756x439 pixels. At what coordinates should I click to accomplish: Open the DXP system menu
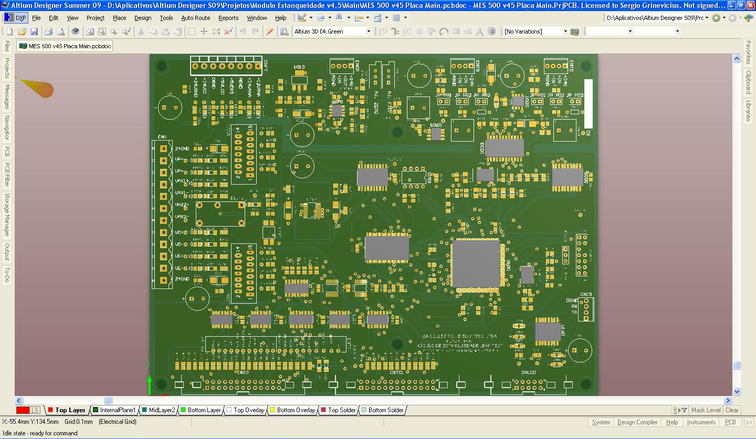16,18
